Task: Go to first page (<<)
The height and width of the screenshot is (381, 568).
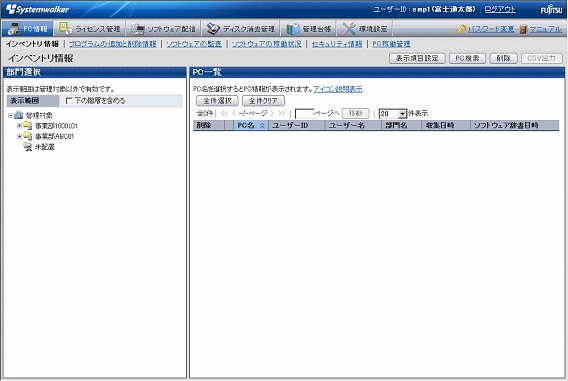Action: [x=224, y=114]
